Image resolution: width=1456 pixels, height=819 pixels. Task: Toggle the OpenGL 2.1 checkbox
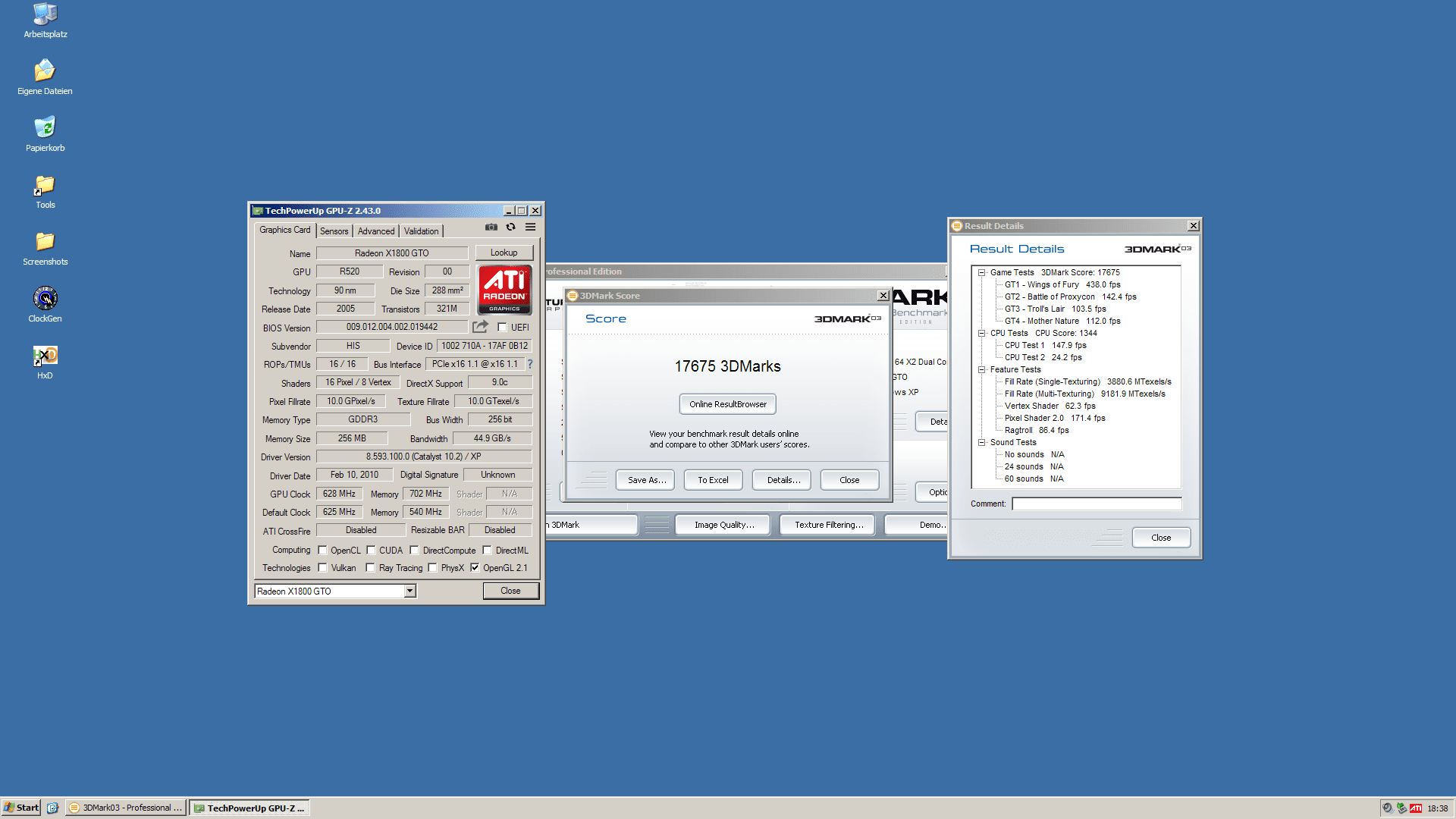(475, 568)
